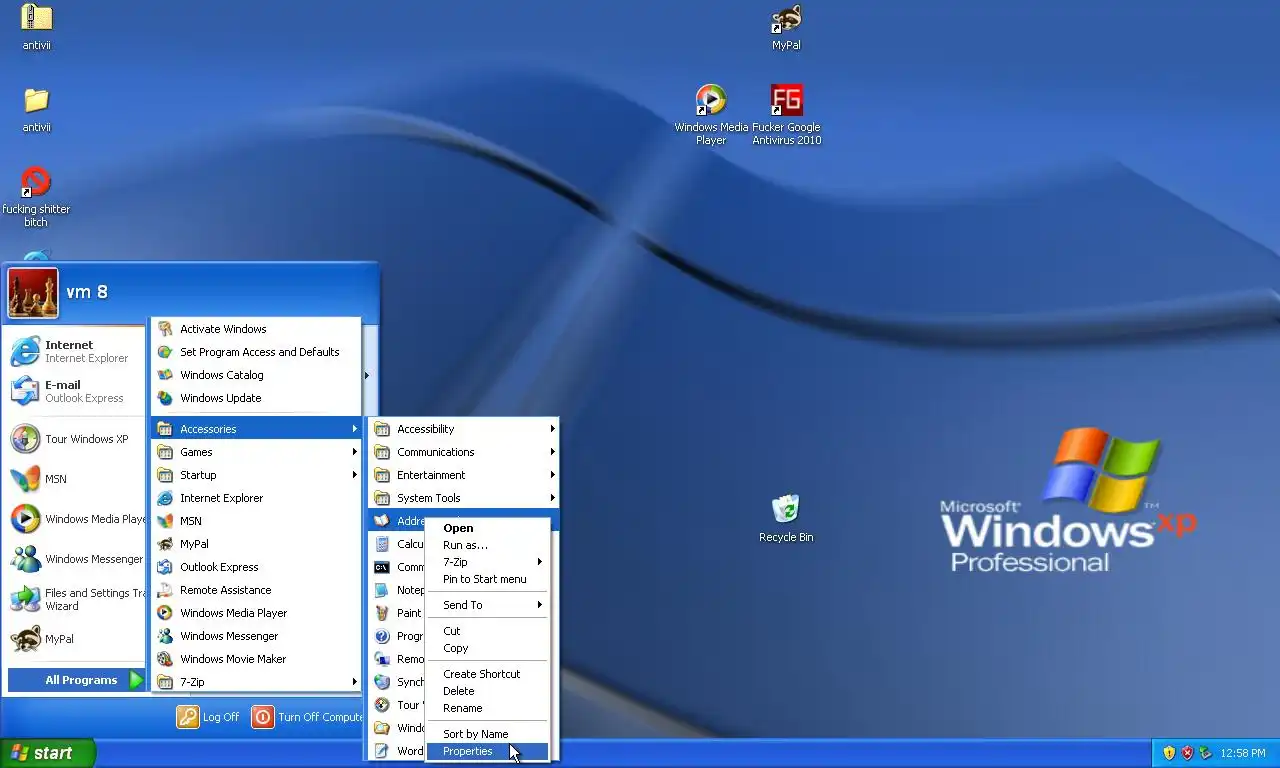Viewport: 1280px width, 768px height.
Task: Expand the Entertainment submenu
Action: click(x=464, y=475)
